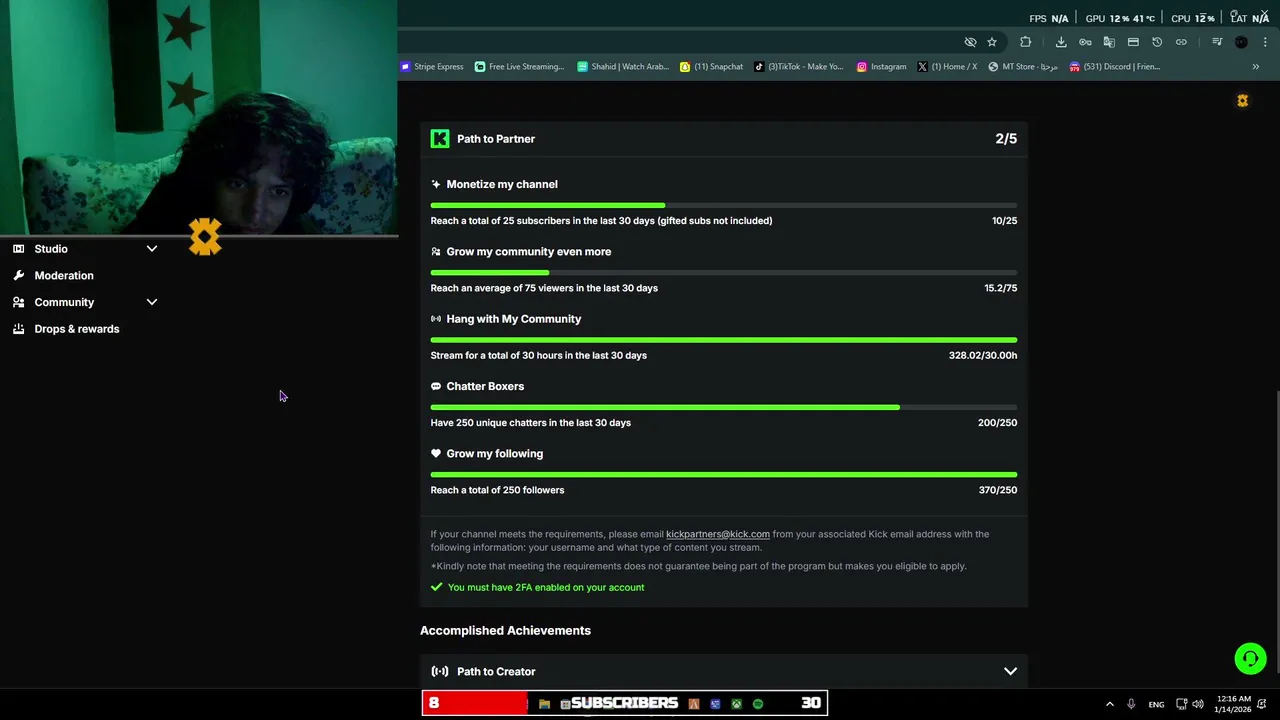Open the browser extensions puzzle icon
Screen dimensions: 1280x720
pyautogui.click(x=1026, y=42)
